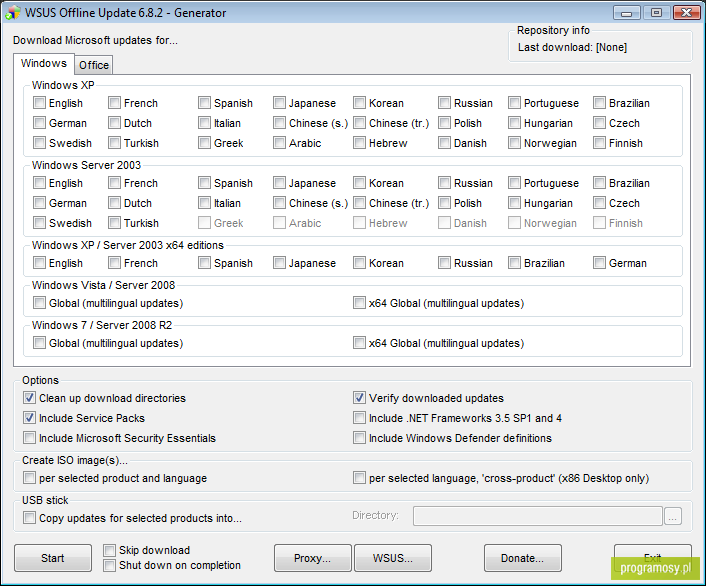
Task: Click the Start button
Action: pos(53,558)
